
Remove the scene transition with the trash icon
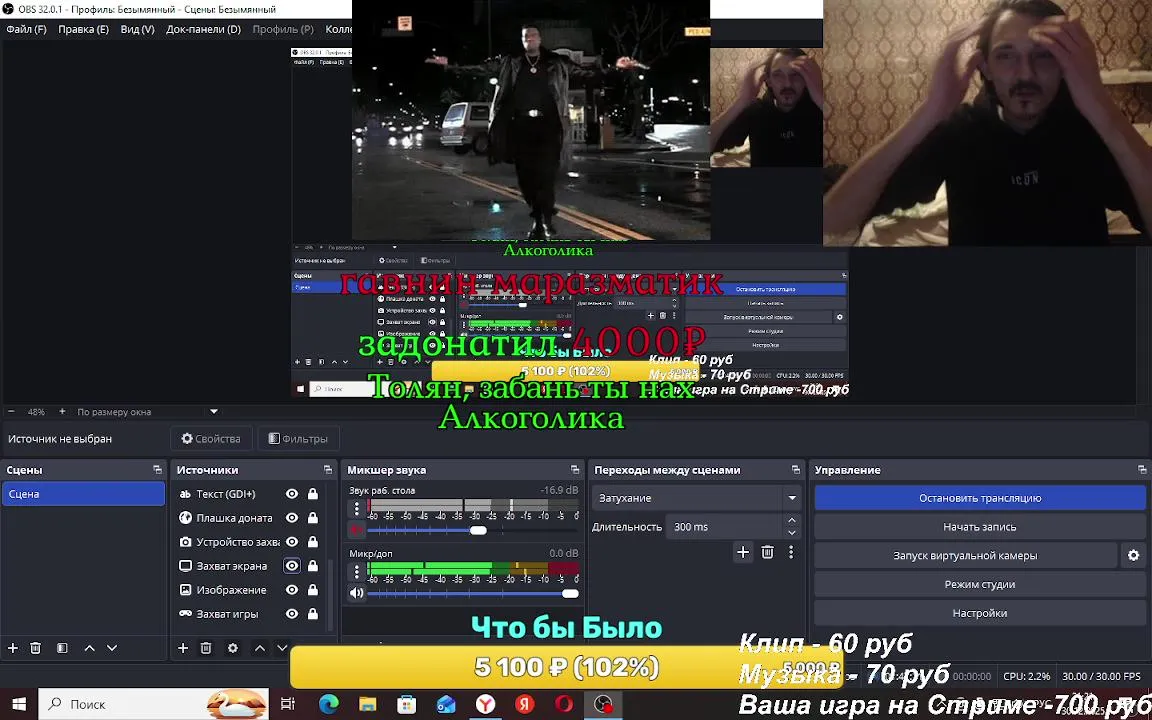pos(767,552)
